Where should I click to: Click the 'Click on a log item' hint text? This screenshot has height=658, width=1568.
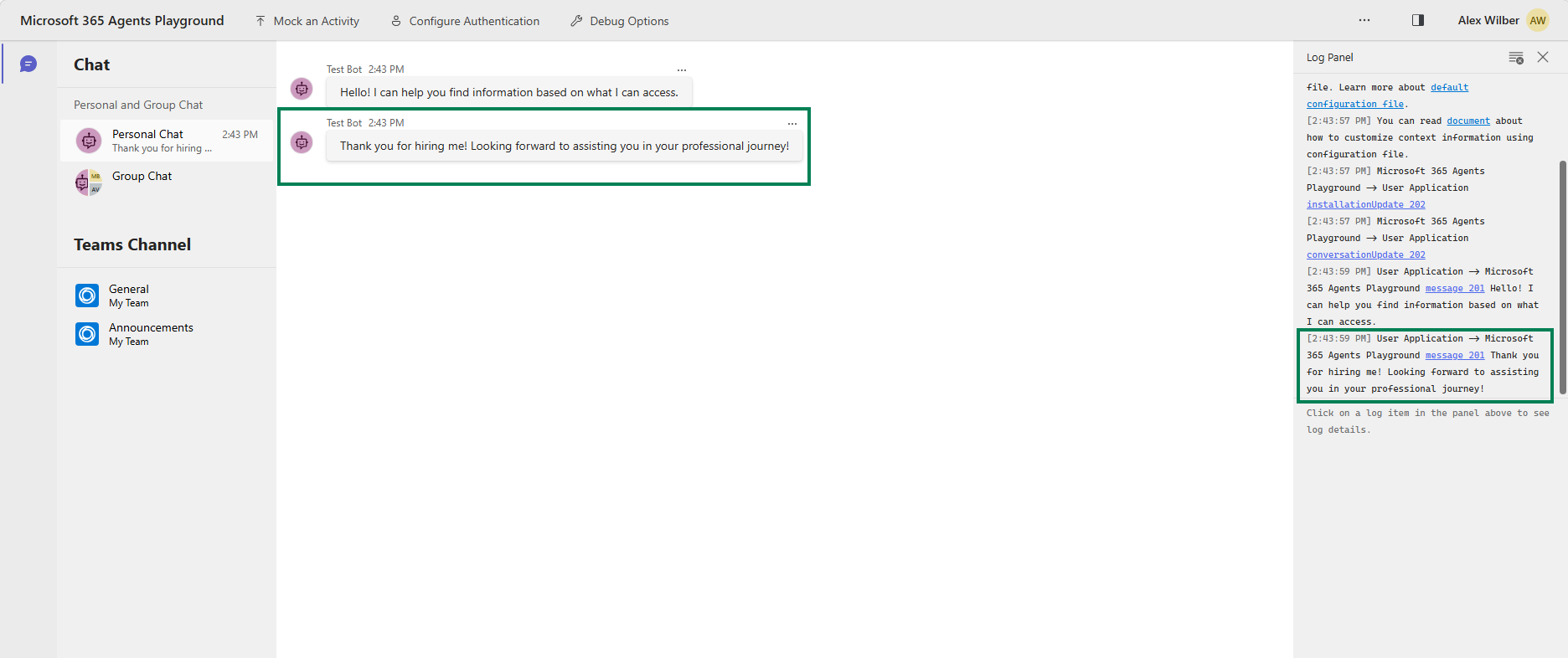tap(1428, 421)
